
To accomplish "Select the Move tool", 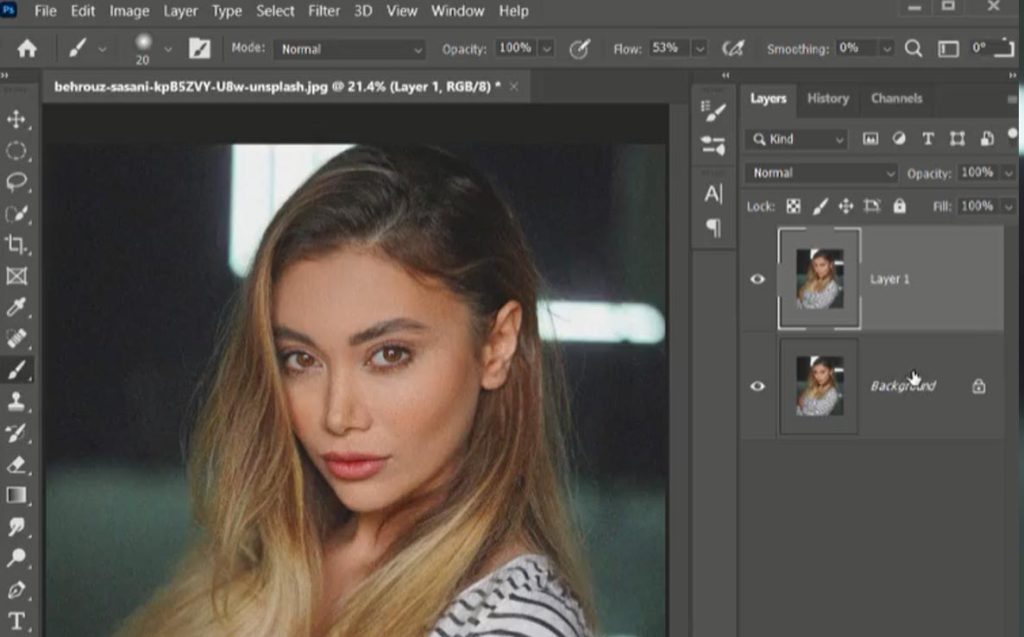I will pyautogui.click(x=17, y=120).
